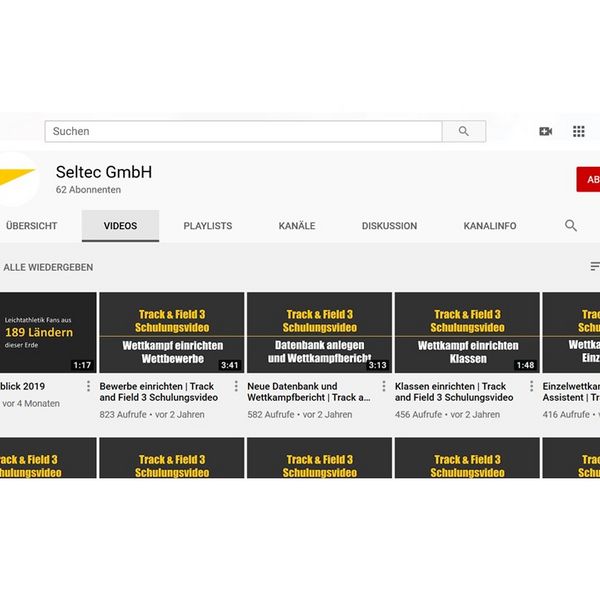The width and height of the screenshot is (600, 600).
Task: Click the 1:48 duration badge
Action: coord(525,365)
